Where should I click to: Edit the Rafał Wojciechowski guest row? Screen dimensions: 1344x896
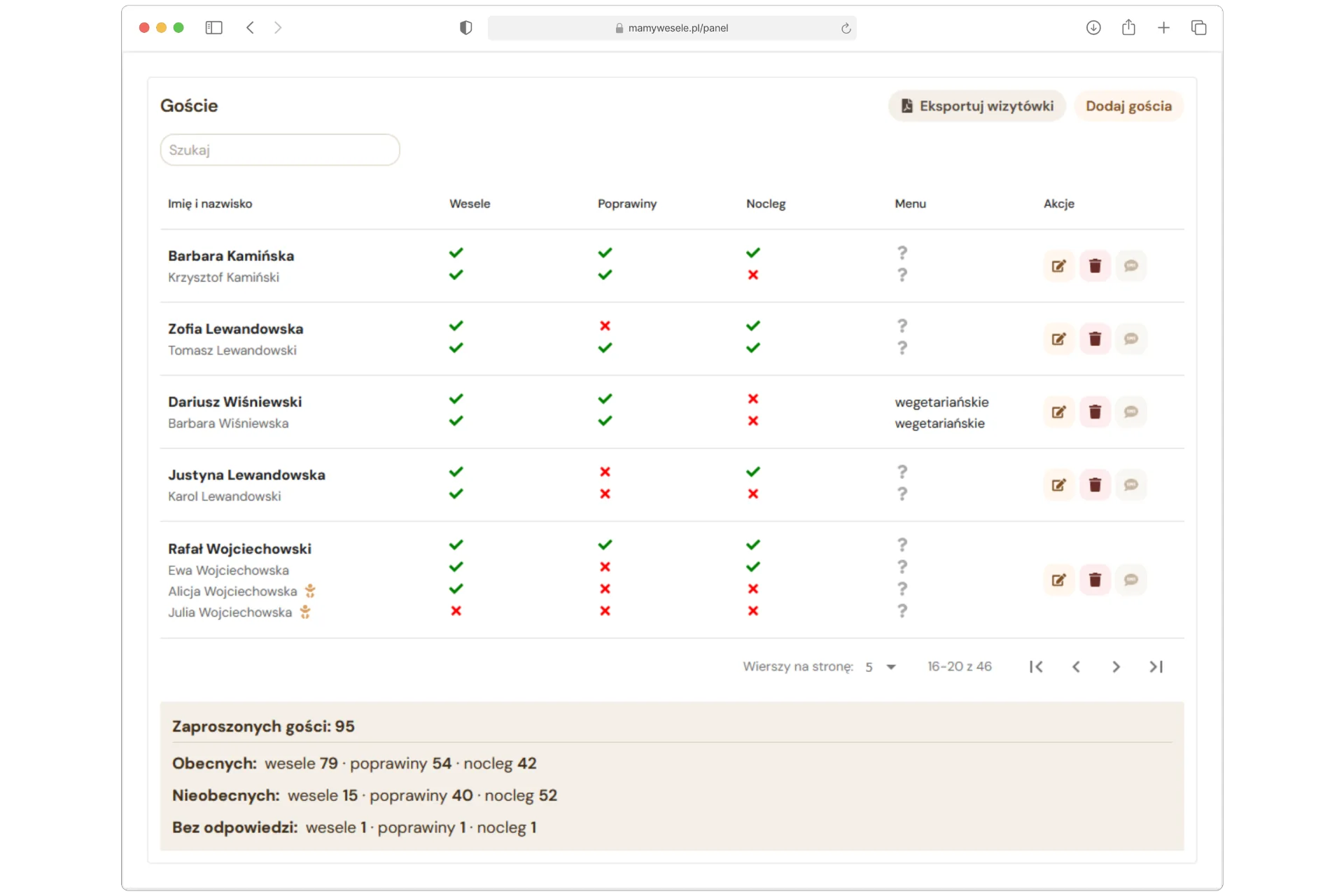[1058, 580]
